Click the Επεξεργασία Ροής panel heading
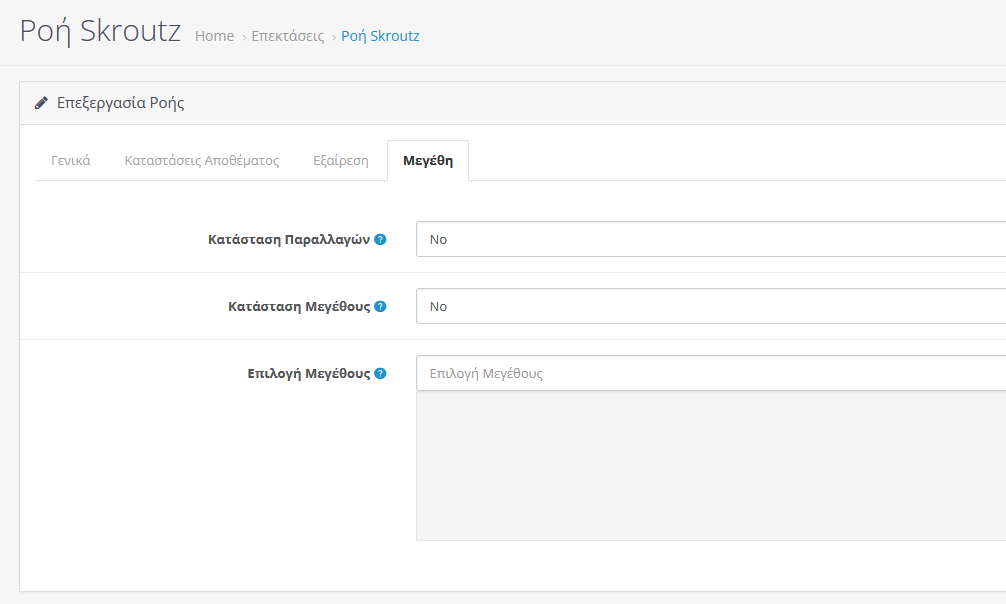 [x=121, y=103]
